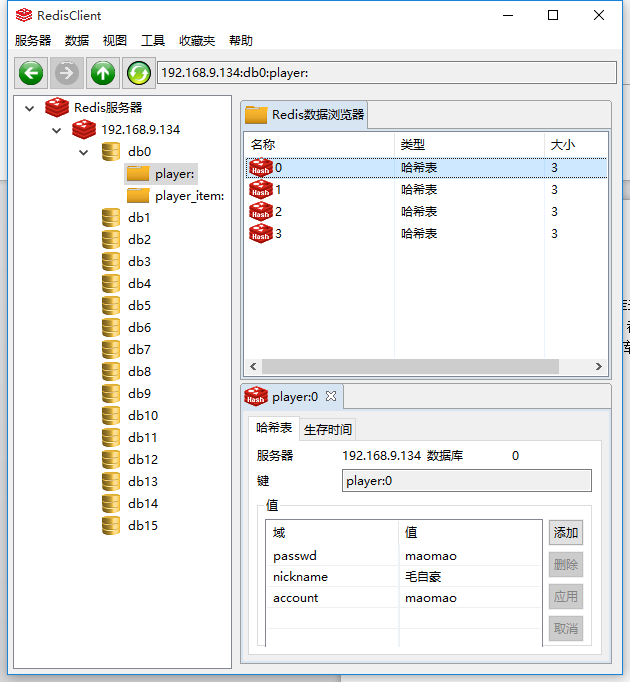This screenshot has width=630, height=682.
Task: Select the db8 database icon
Action: pos(111,371)
